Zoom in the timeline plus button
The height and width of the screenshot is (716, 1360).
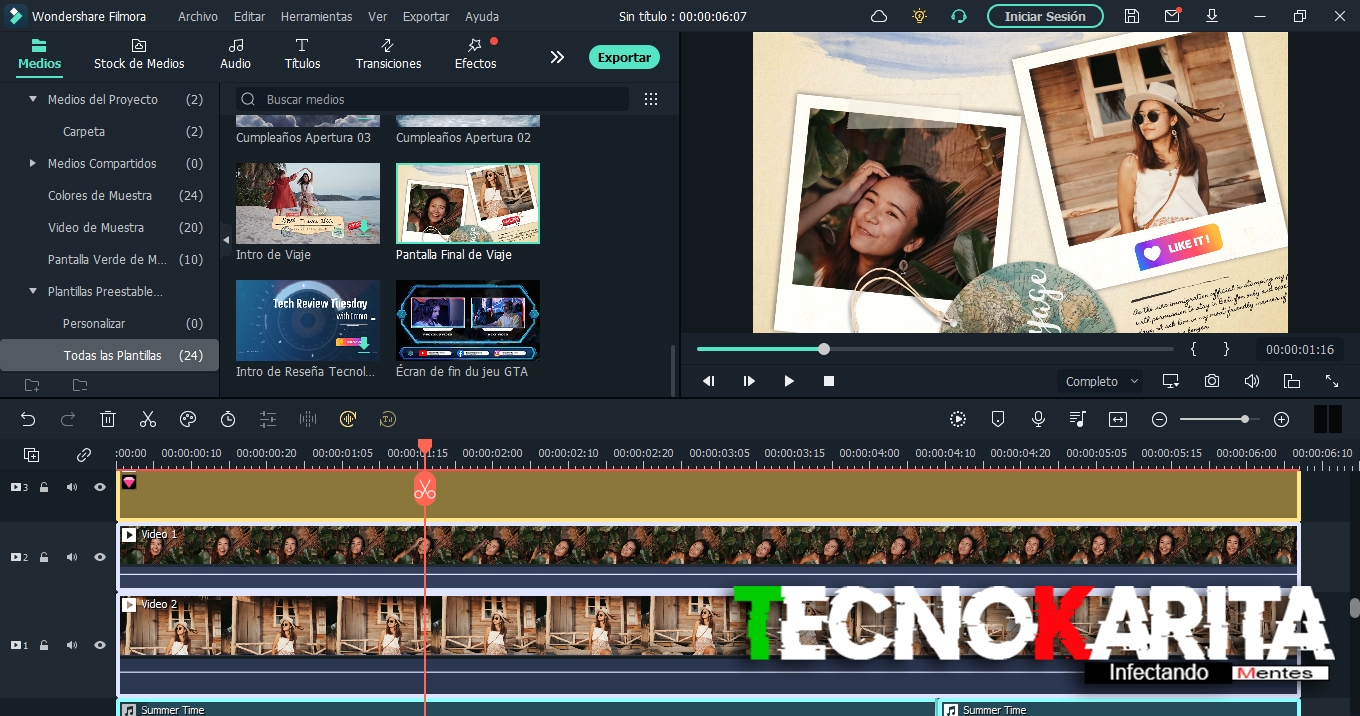pyautogui.click(x=1281, y=419)
